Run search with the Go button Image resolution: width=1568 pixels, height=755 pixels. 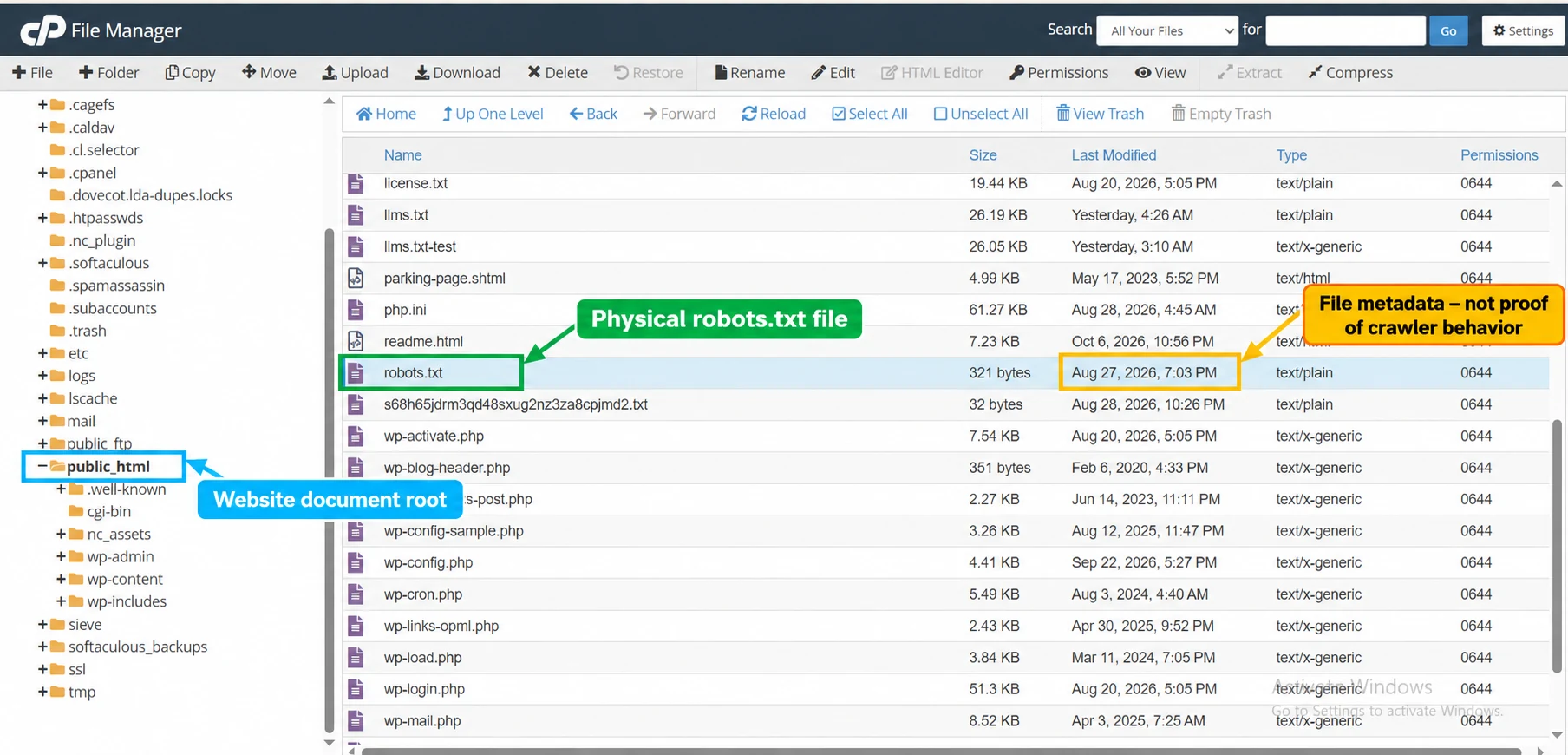click(1448, 30)
